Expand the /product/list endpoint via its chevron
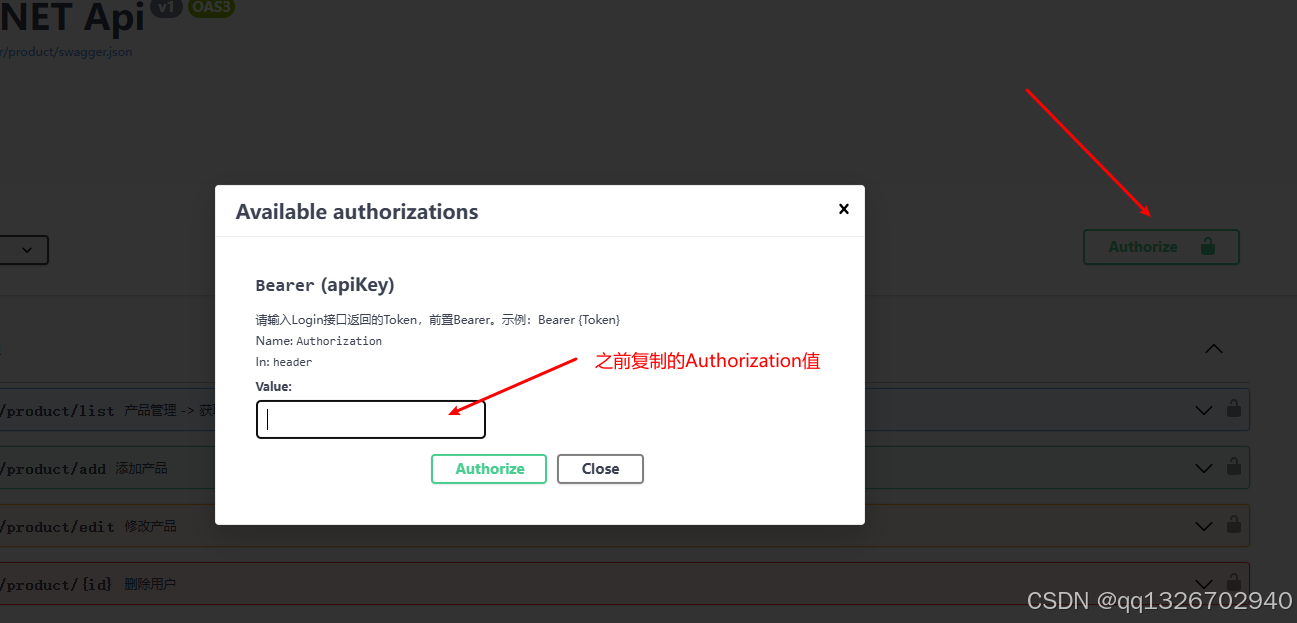This screenshot has height=623, width=1297. 1203,409
